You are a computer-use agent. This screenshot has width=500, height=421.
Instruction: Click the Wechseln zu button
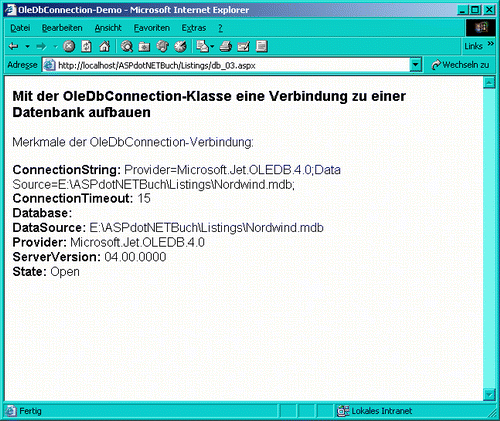(x=460, y=65)
